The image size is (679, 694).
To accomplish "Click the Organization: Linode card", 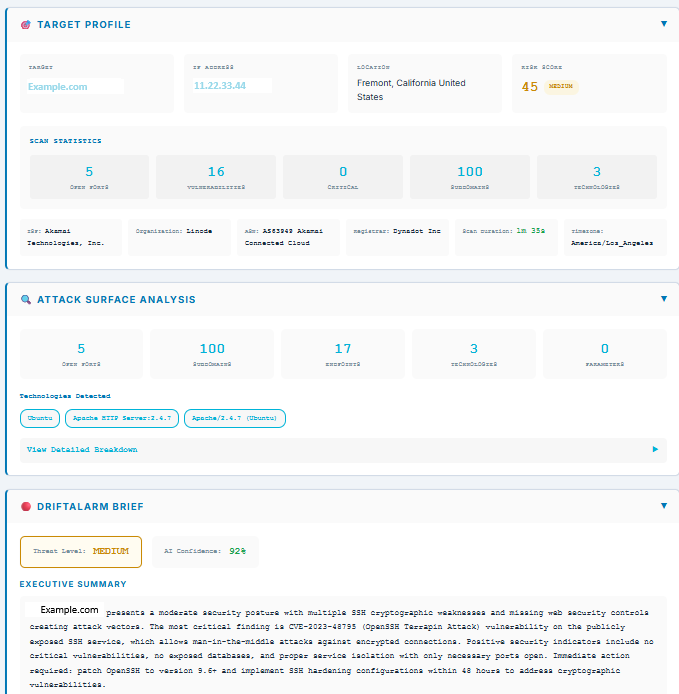I will (179, 237).
